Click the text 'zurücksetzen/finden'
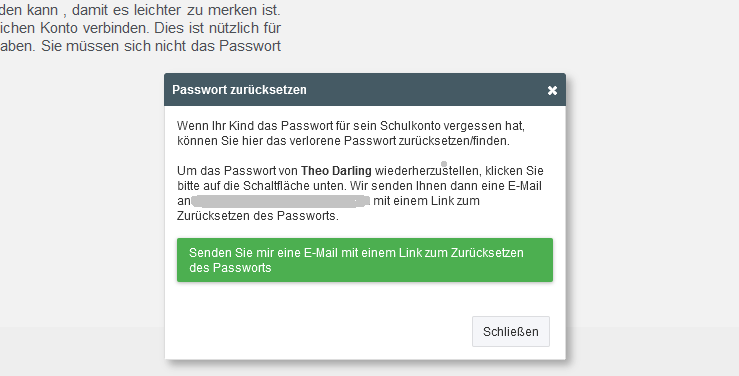The height and width of the screenshot is (376, 739). coord(454,141)
